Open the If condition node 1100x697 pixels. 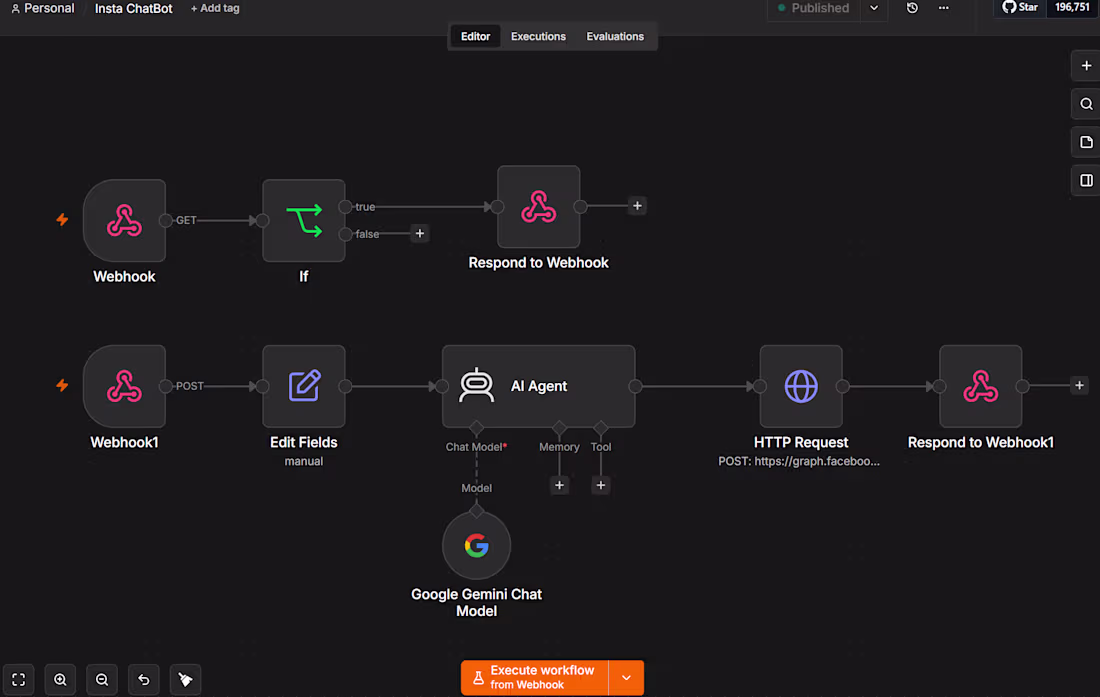[x=304, y=220]
